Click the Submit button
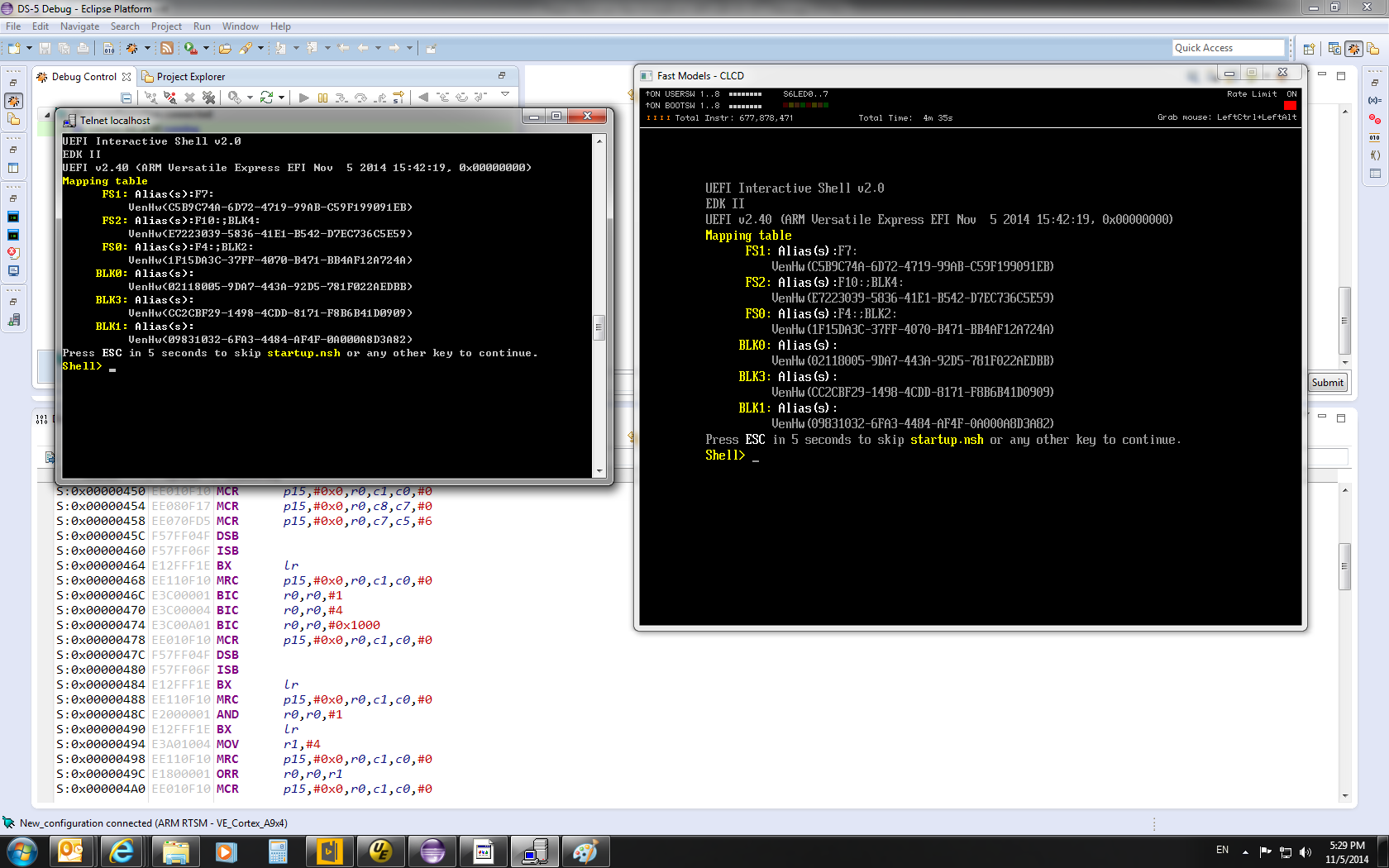Viewport: 1389px width, 868px height. 1327,383
